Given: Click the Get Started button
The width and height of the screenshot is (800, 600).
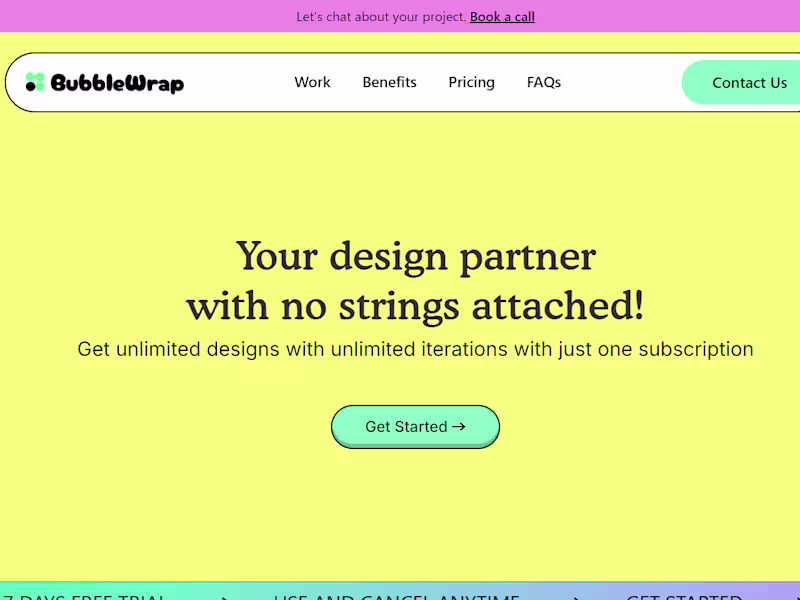Looking at the screenshot, I should coord(415,427).
